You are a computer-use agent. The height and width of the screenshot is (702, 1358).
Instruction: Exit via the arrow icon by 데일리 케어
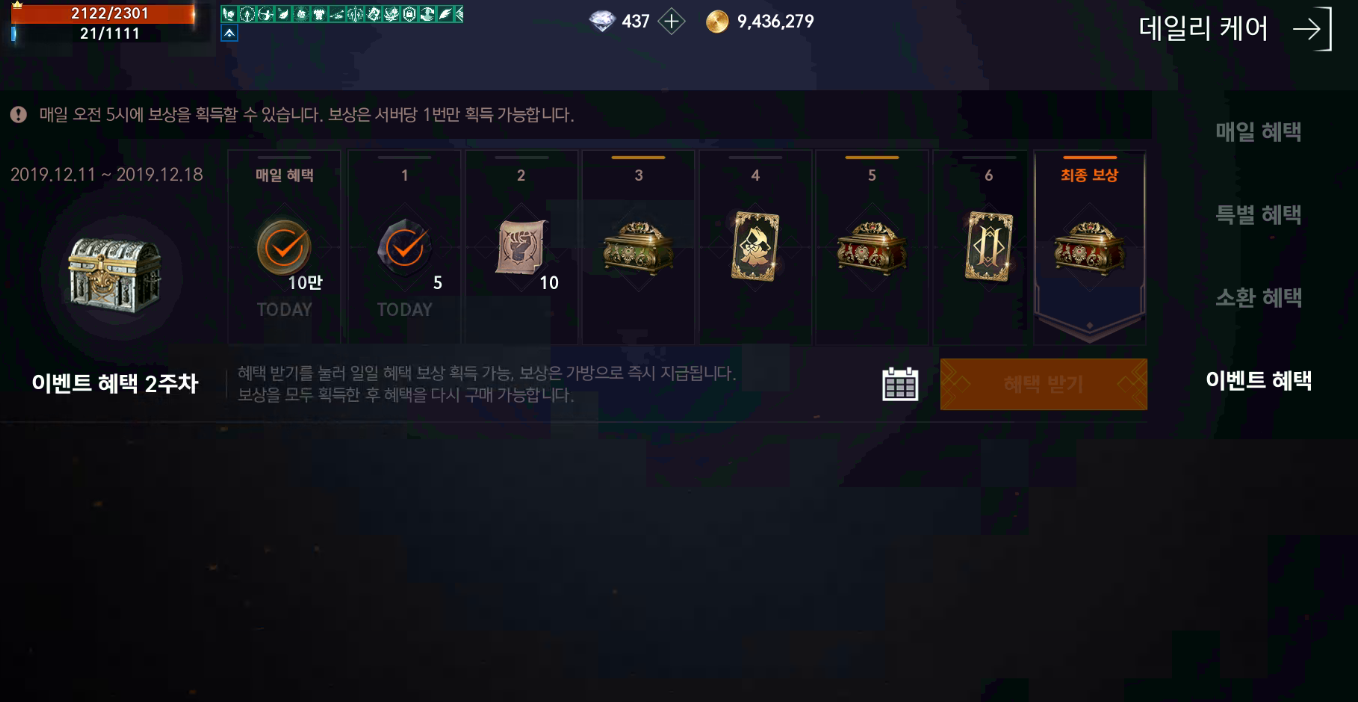click(1312, 29)
